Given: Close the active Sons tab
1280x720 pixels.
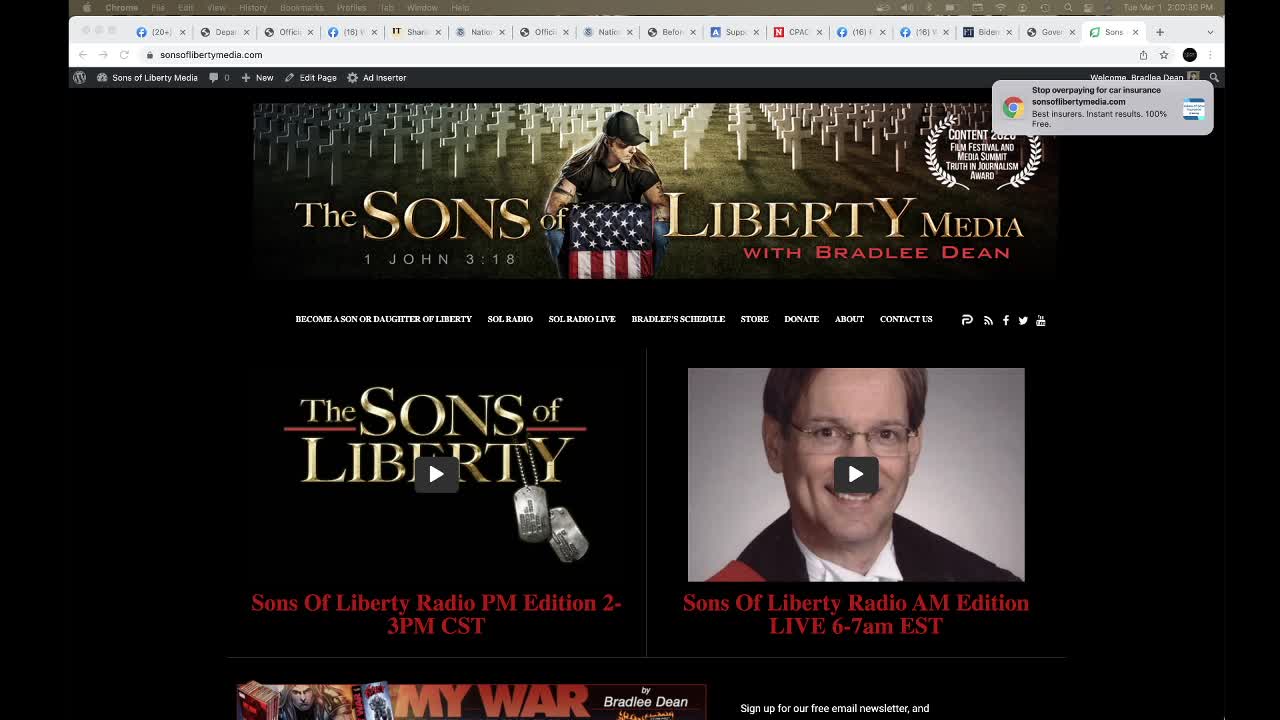Looking at the screenshot, I should pyautogui.click(x=1135, y=32).
